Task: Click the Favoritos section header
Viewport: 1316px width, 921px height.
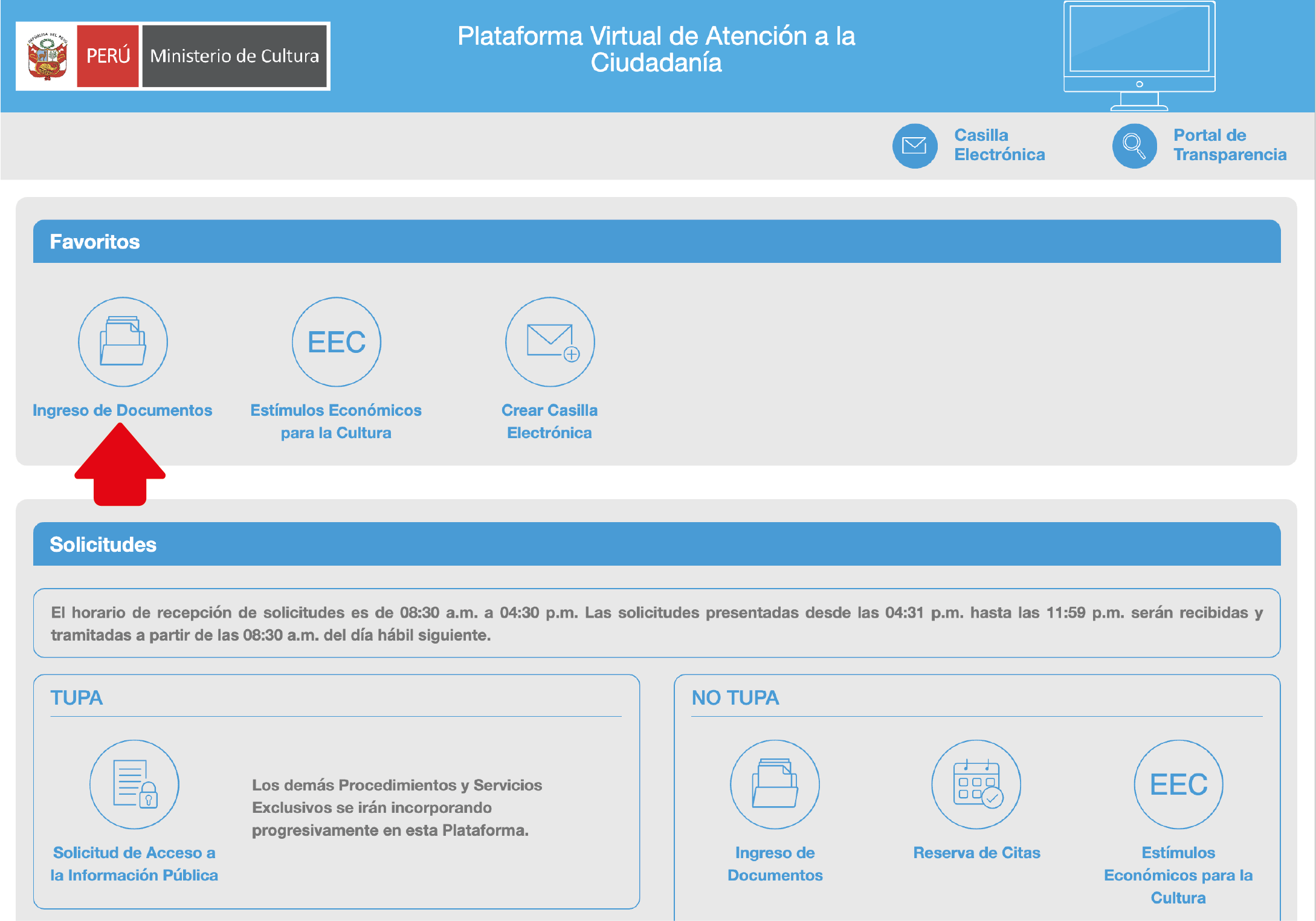Action: click(x=657, y=241)
